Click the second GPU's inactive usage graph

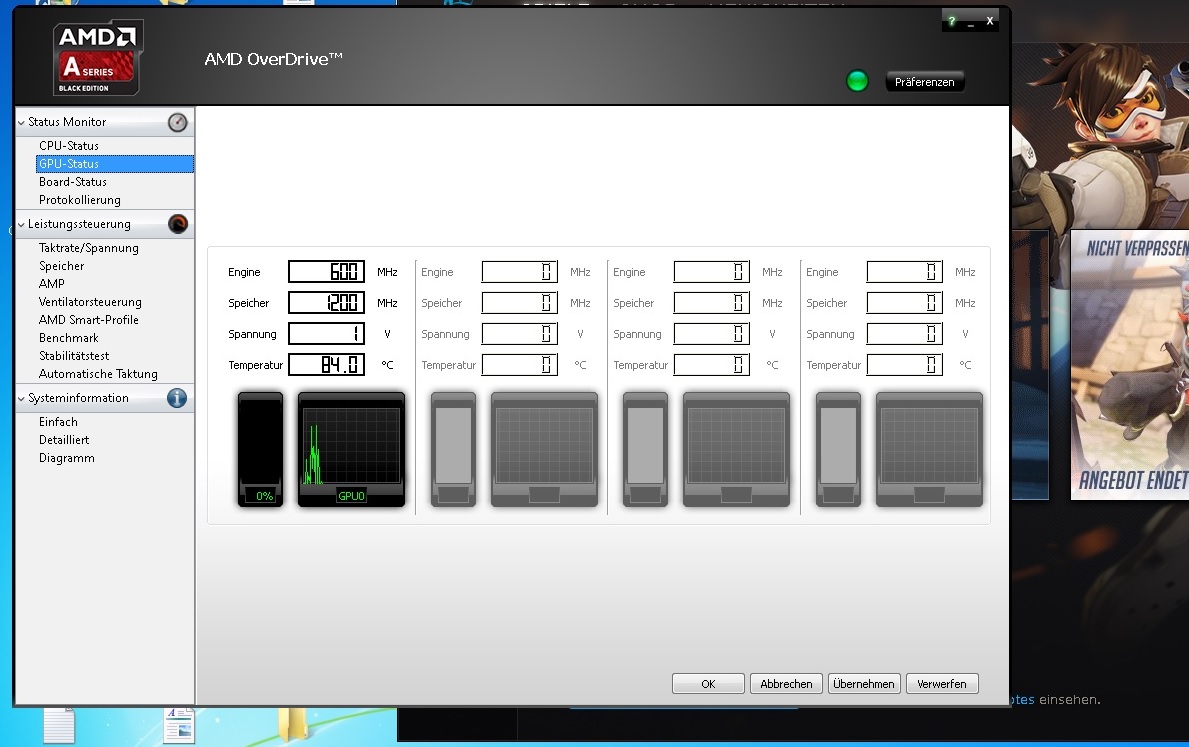[544, 449]
